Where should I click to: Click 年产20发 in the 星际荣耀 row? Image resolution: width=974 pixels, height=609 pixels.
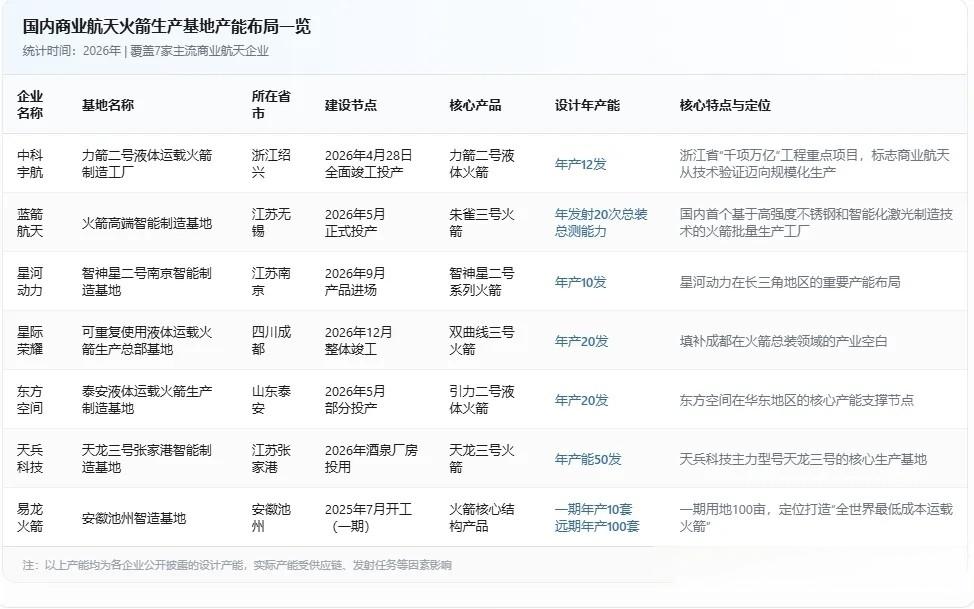tap(581, 341)
